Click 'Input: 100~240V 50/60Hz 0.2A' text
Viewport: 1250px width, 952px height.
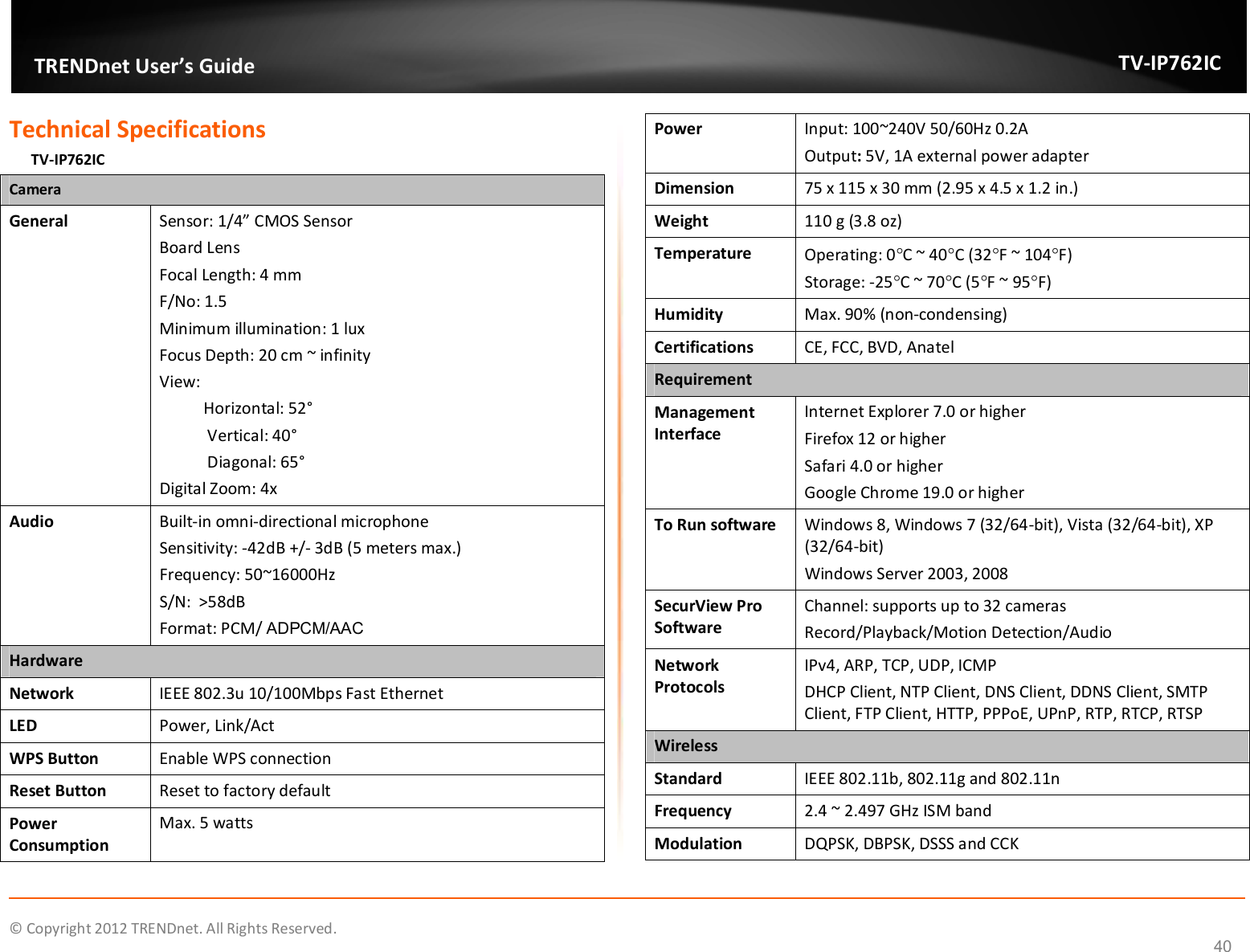coord(917,129)
